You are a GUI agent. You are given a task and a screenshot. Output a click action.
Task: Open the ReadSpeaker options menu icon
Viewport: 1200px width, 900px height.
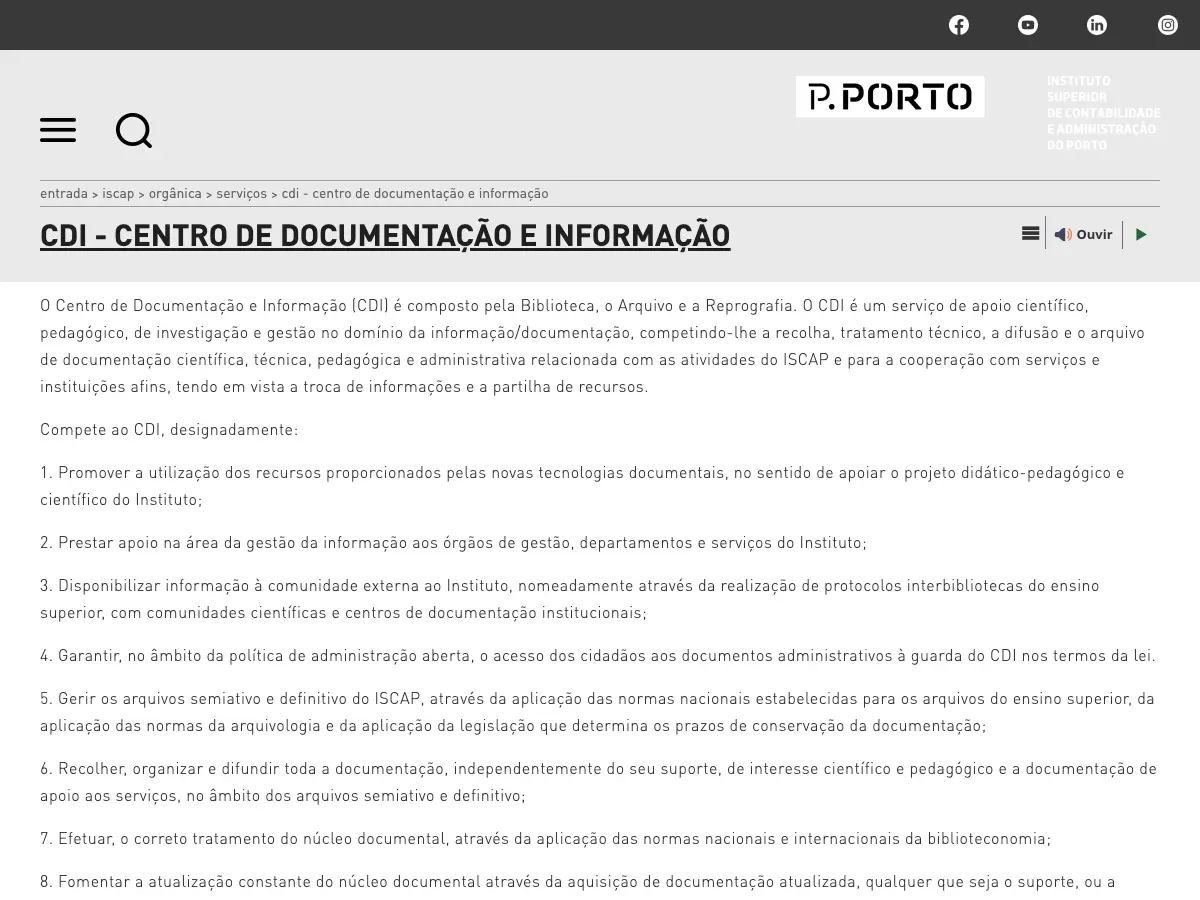[x=1031, y=234]
